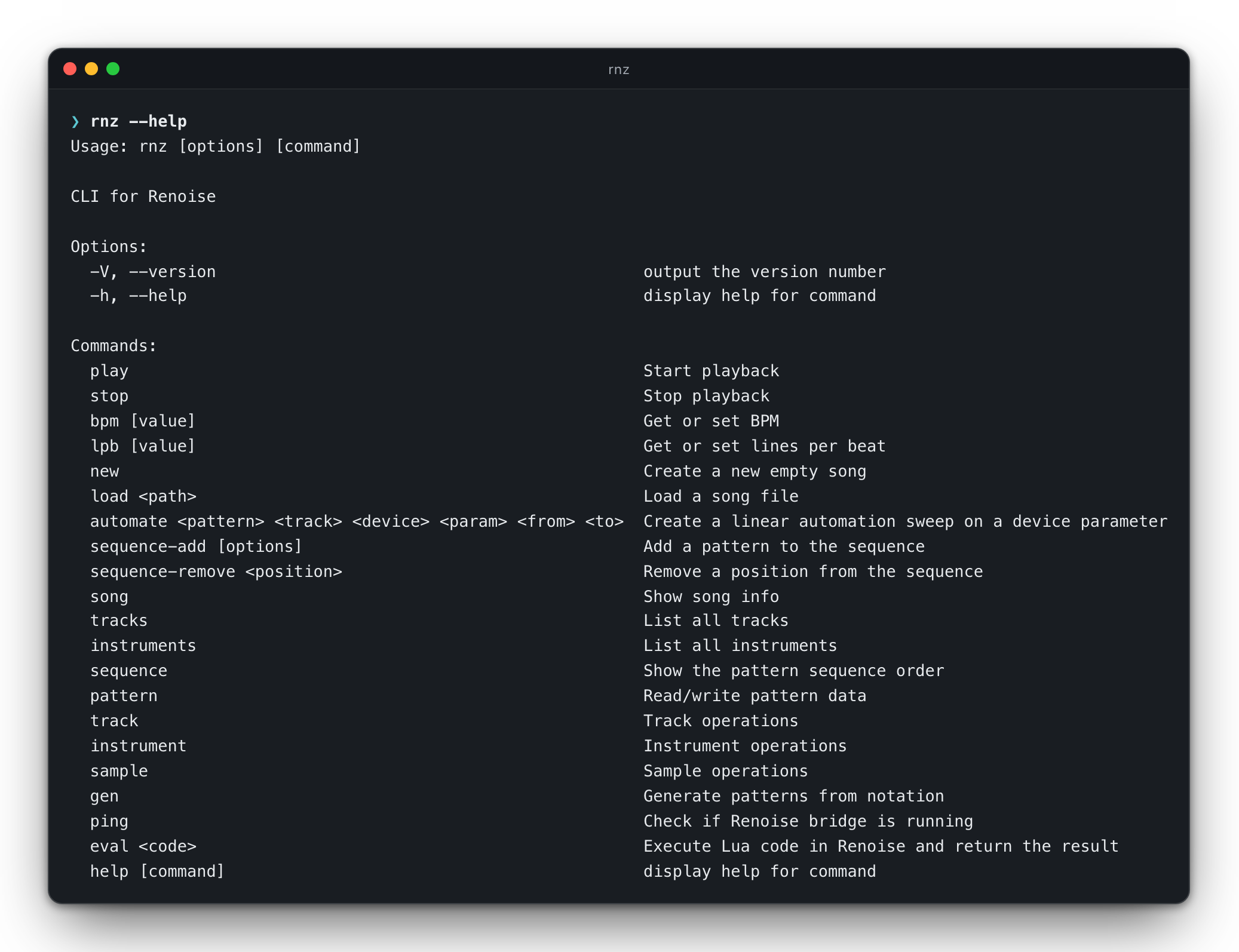Click the 'sequence-add [options]' command
The height and width of the screenshot is (952, 1239).
click(197, 546)
